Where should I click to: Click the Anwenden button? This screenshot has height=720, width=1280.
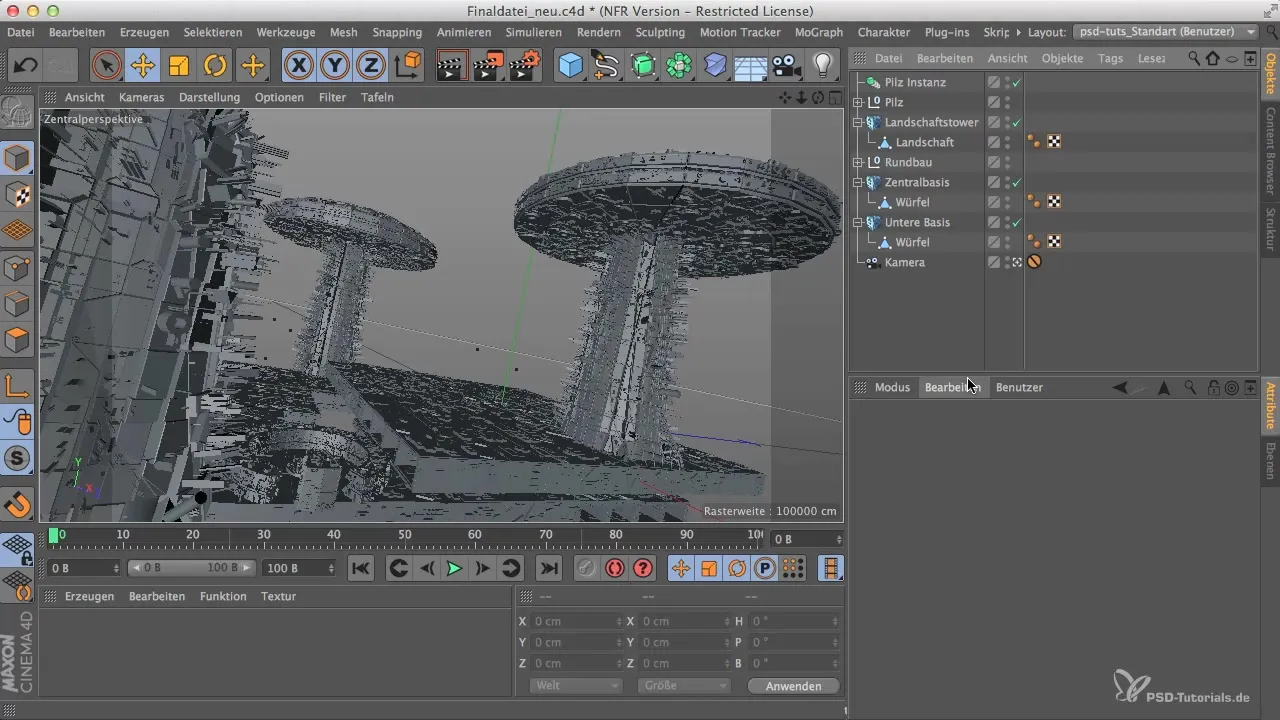[793, 686]
